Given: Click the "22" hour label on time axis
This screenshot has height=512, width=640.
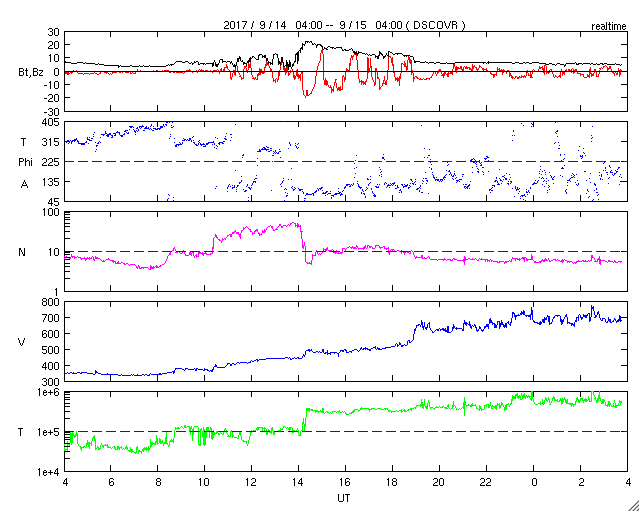Looking at the screenshot, I should point(486,483).
